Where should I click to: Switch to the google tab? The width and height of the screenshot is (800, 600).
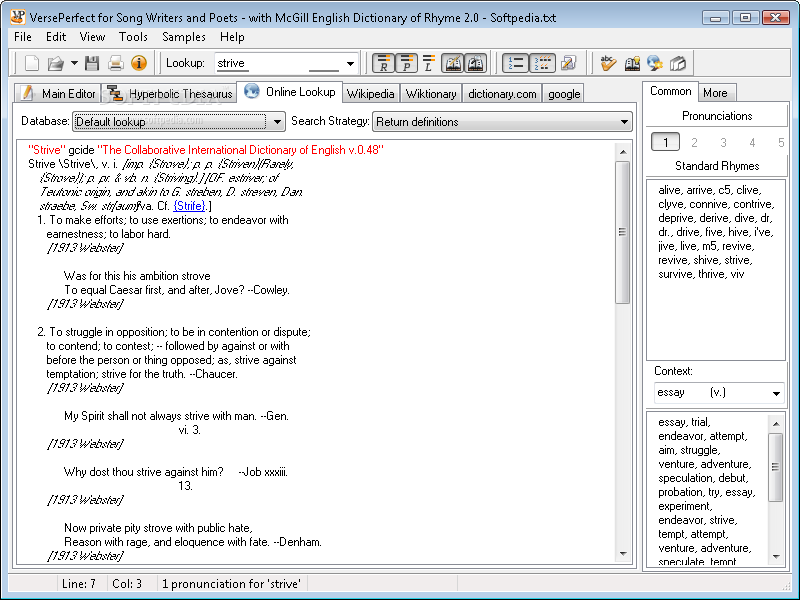coord(564,94)
